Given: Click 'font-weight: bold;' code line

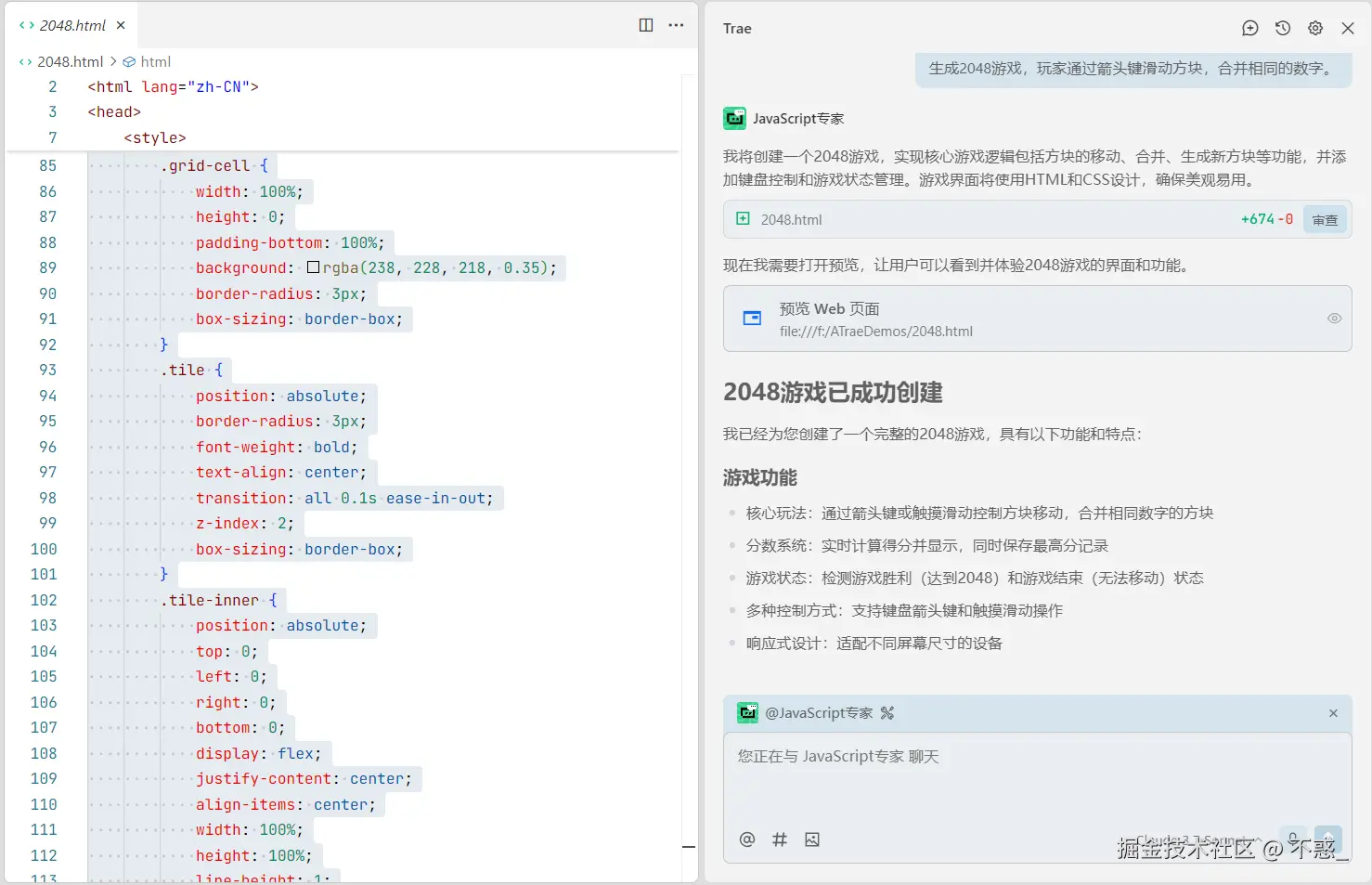Looking at the screenshot, I should [276, 447].
